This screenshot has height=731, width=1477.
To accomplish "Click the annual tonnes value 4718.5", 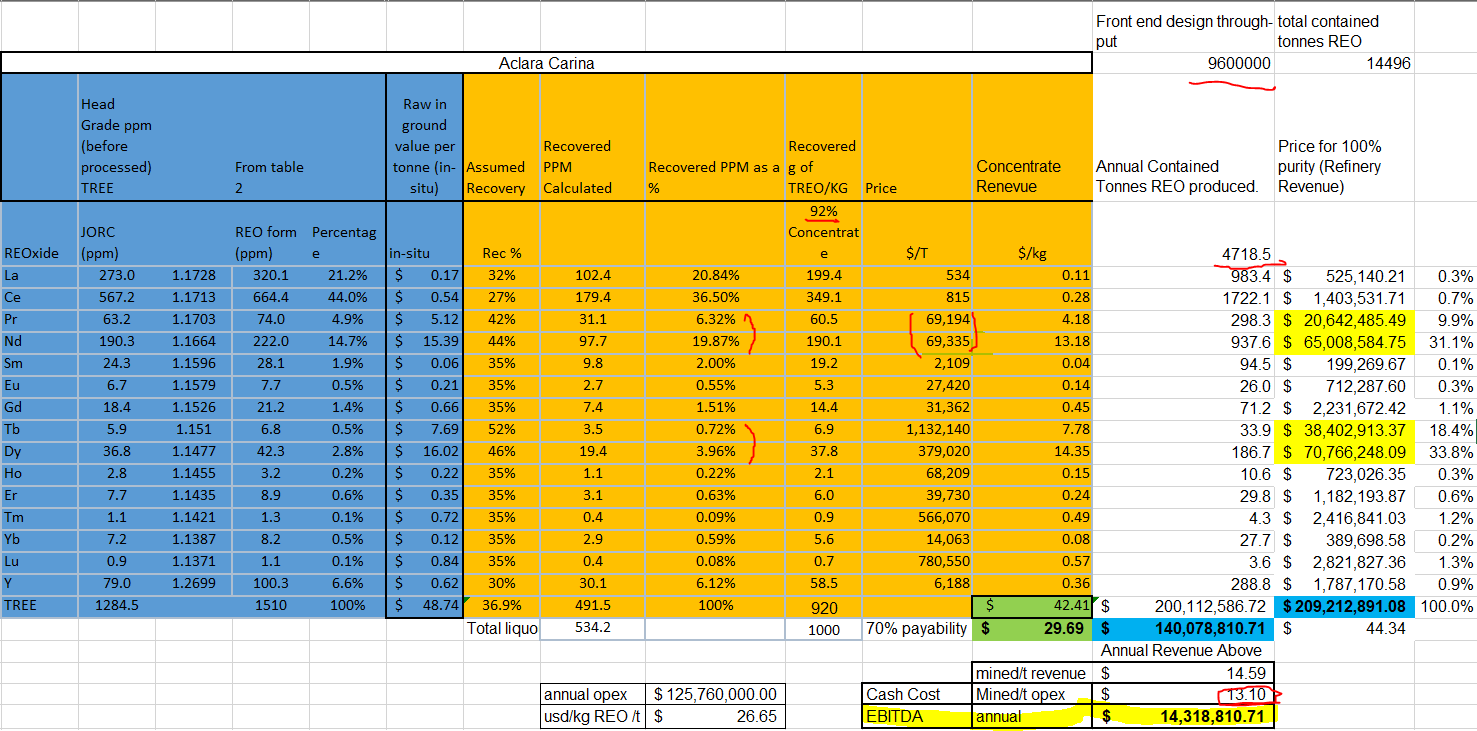I will pos(1184,254).
